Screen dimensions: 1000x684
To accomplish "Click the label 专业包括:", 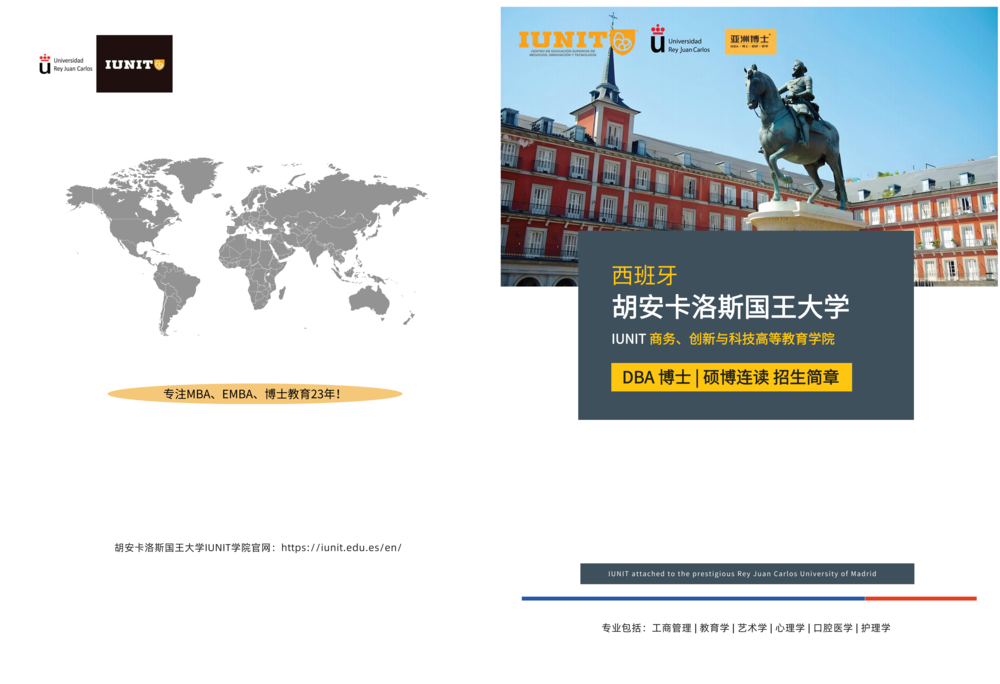I will [624, 629].
